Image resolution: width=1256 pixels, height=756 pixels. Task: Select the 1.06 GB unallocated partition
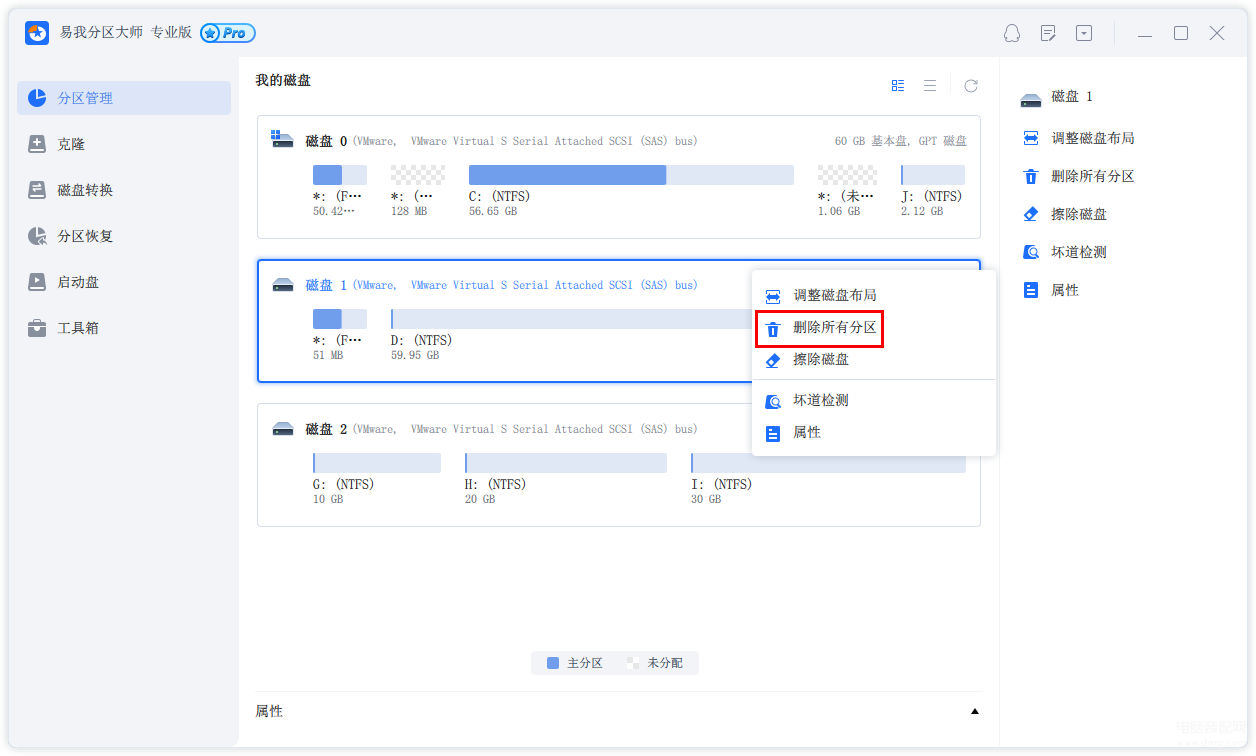click(x=847, y=175)
